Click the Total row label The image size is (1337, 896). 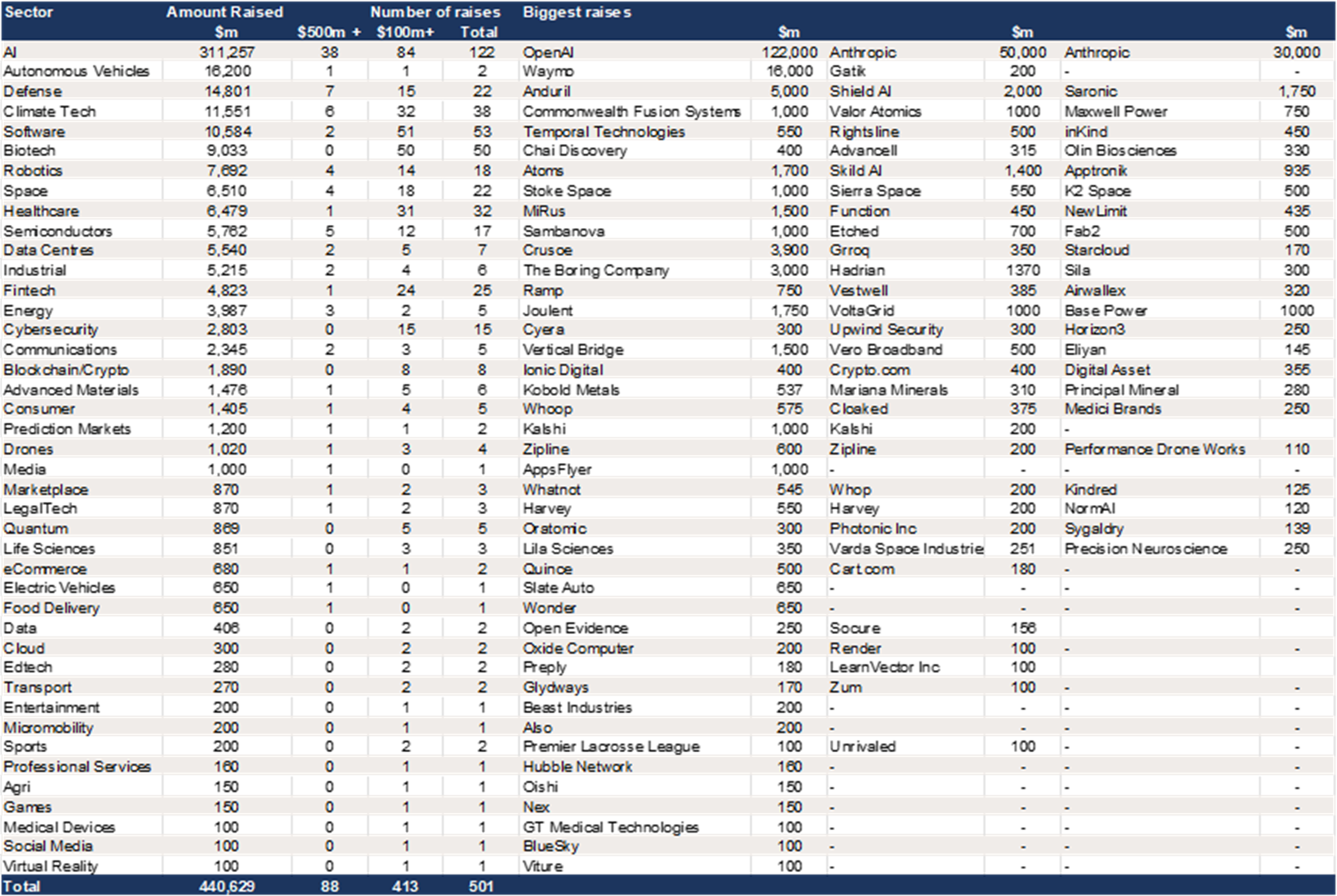tap(22, 886)
